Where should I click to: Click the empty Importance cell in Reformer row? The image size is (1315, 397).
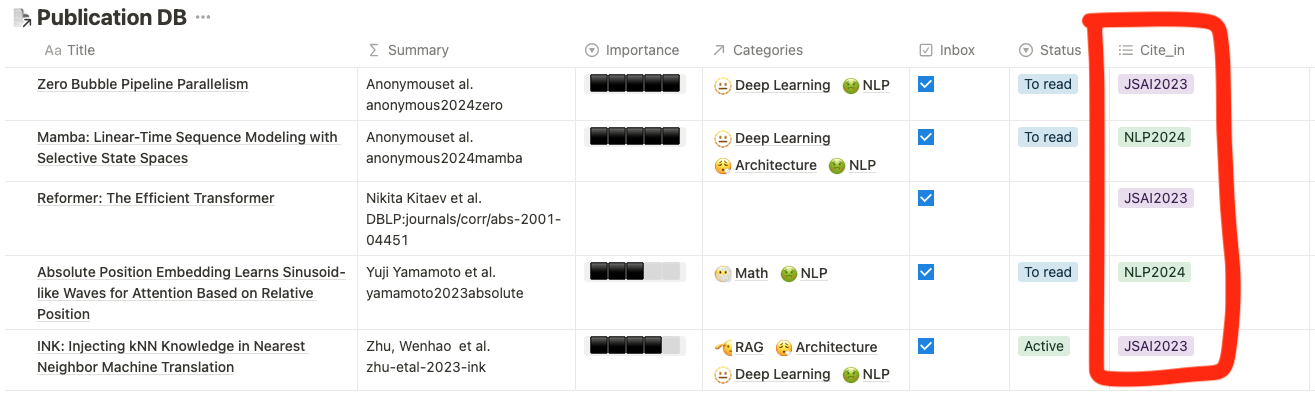coord(639,218)
